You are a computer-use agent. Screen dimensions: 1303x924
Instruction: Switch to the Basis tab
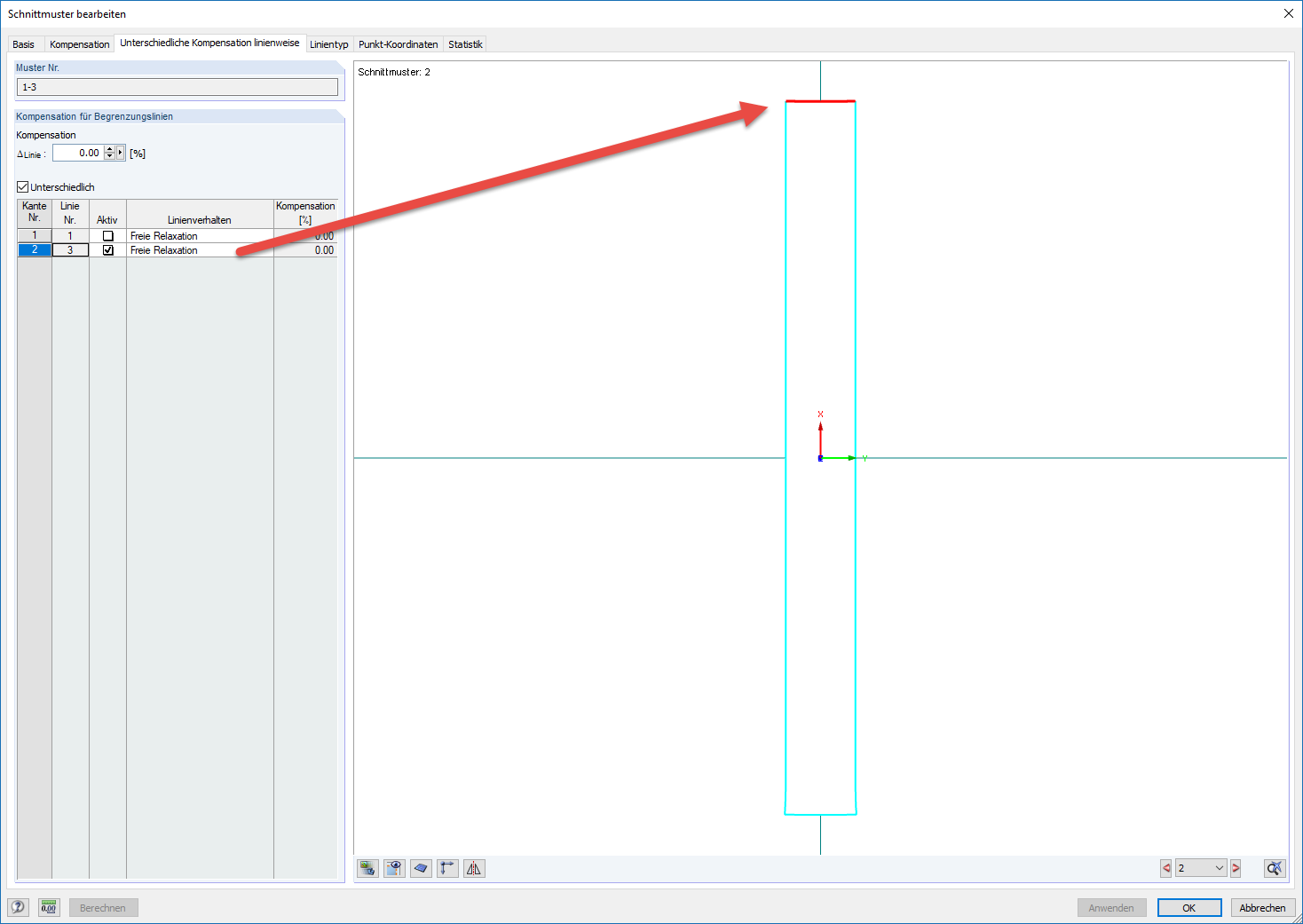tap(24, 44)
